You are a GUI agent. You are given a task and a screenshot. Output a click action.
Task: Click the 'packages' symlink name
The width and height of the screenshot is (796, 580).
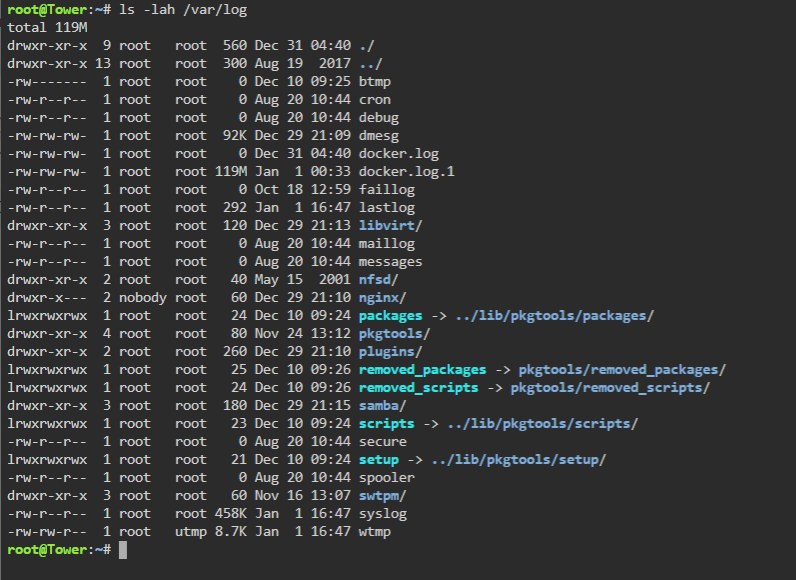click(x=390, y=316)
